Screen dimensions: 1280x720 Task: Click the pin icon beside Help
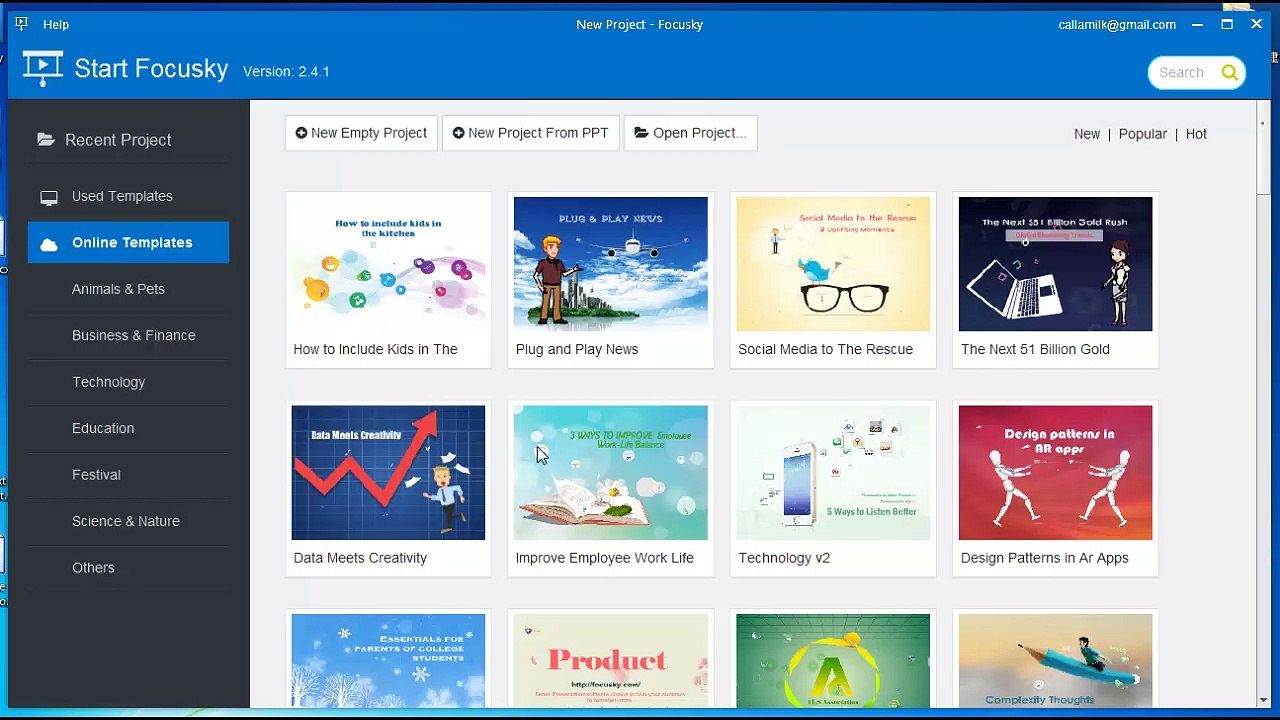tap(21, 23)
